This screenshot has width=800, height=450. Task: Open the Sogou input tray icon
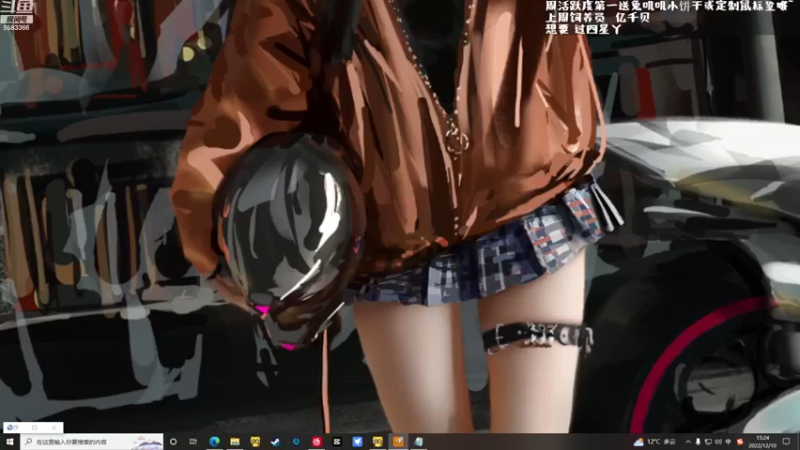click(x=740, y=442)
